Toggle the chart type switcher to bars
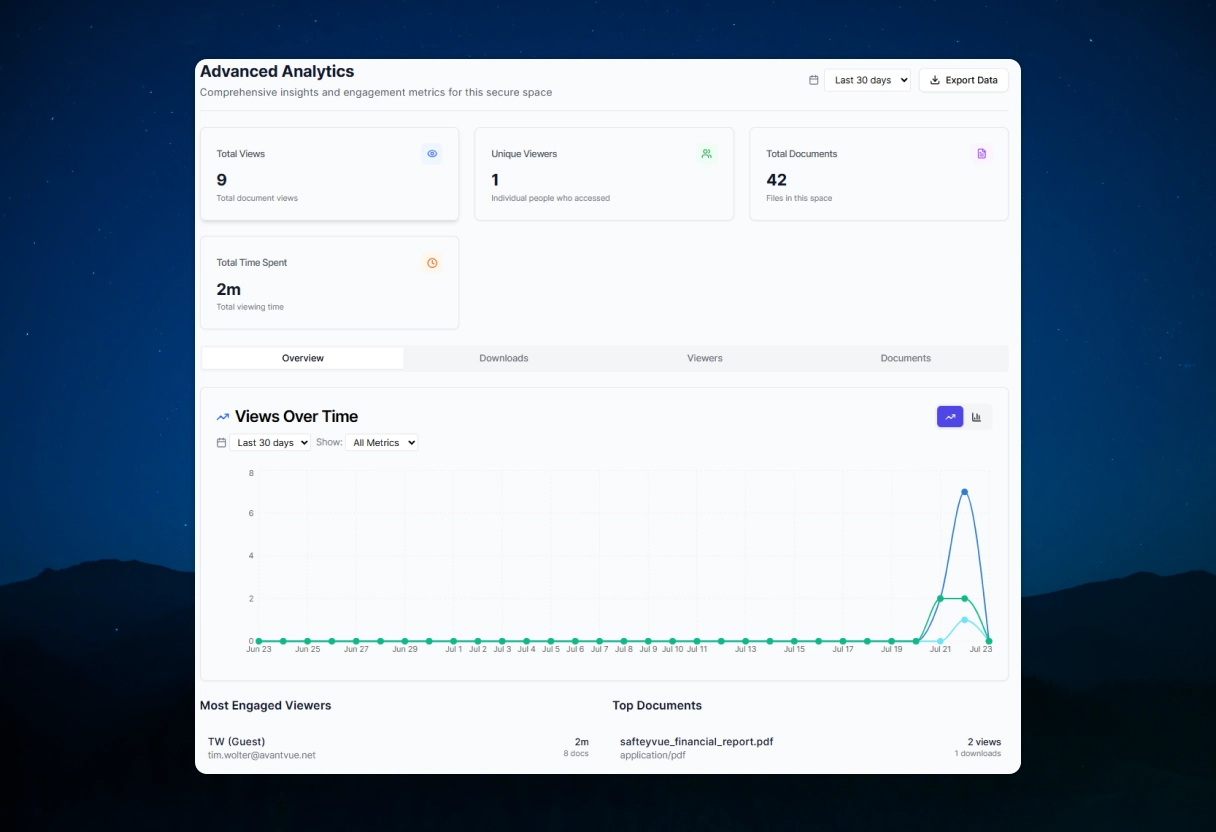1216x832 pixels. (977, 416)
